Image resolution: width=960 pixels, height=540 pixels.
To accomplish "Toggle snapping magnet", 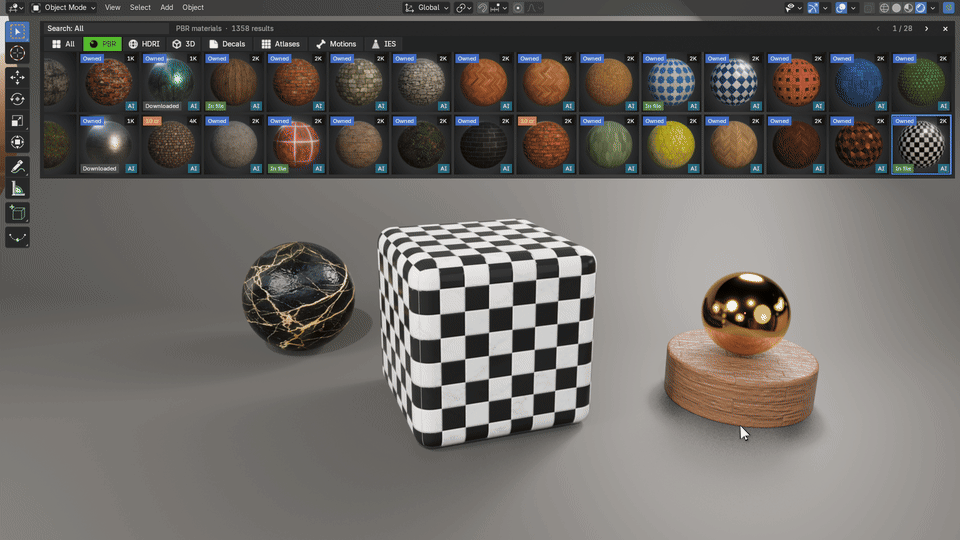I will [x=482, y=8].
